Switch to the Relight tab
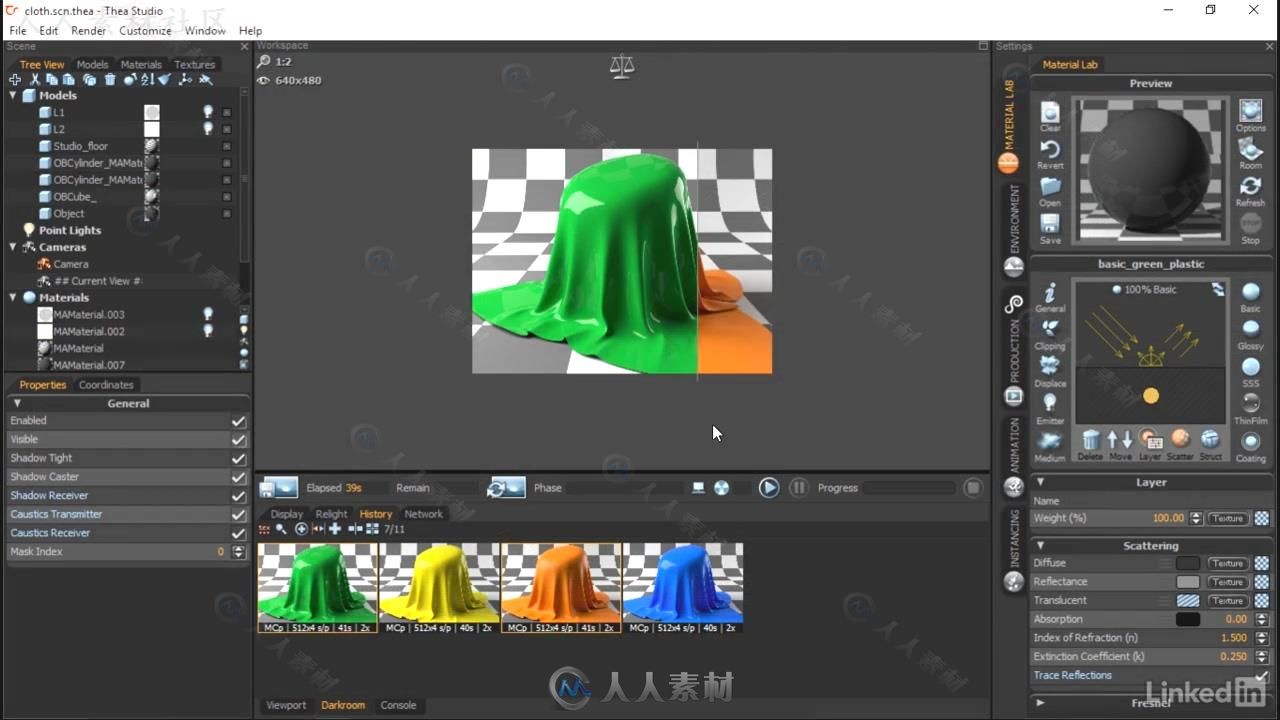The height and width of the screenshot is (720, 1280). tap(331, 514)
